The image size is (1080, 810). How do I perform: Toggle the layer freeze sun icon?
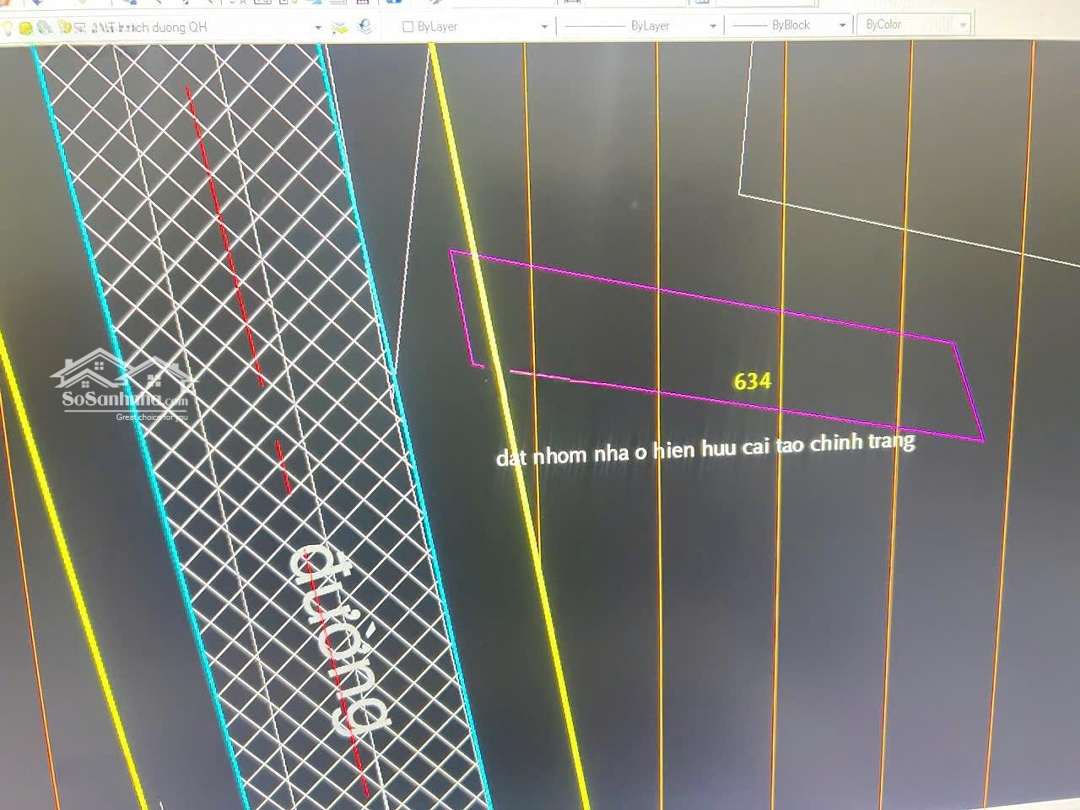27,28
